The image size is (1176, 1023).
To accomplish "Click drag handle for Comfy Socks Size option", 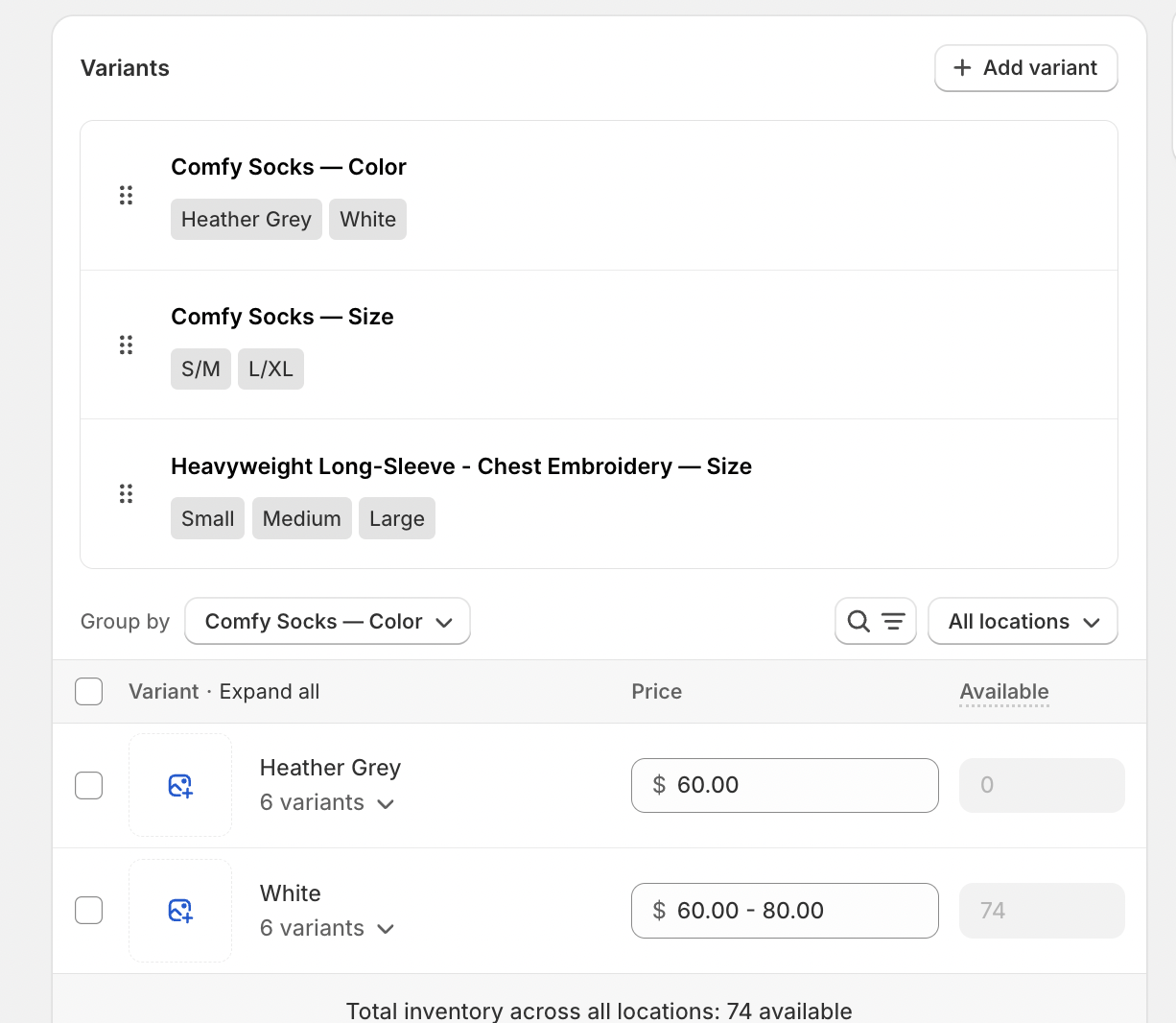I will click(x=126, y=345).
